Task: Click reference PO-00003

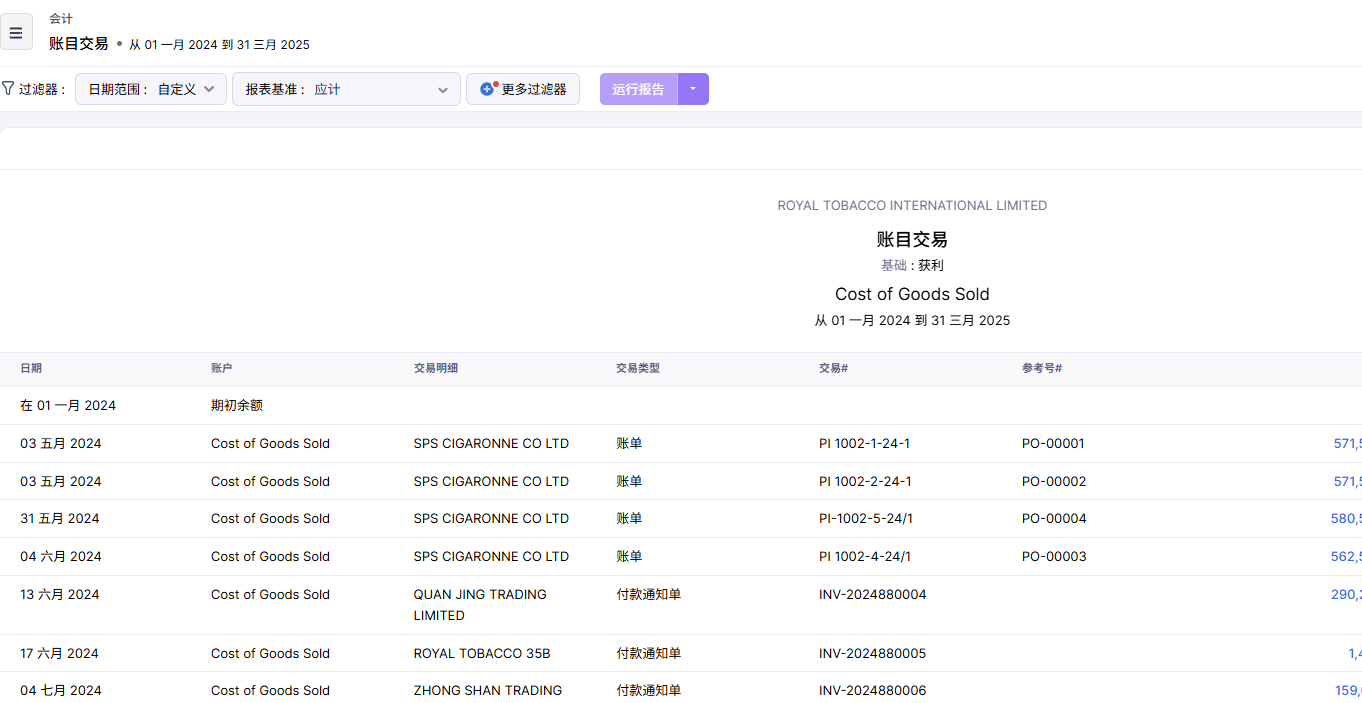Action: point(1054,556)
